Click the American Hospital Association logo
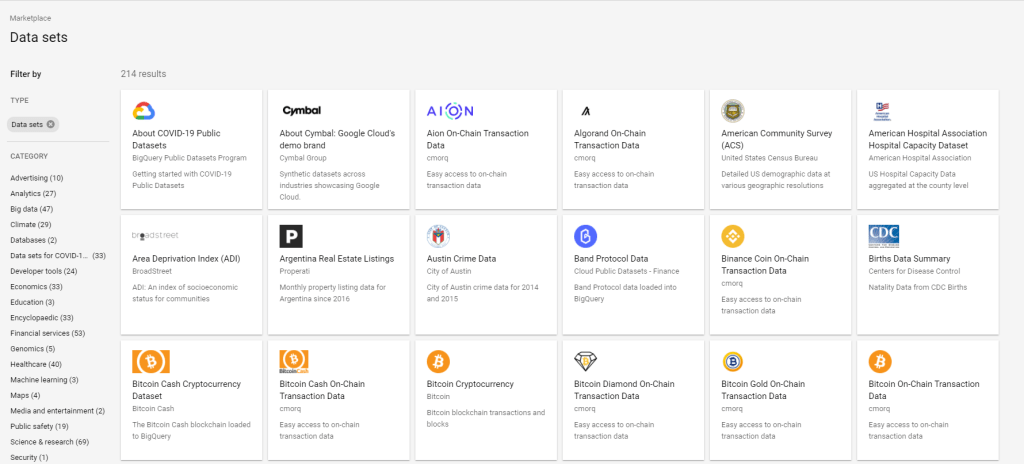 tap(882, 111)
